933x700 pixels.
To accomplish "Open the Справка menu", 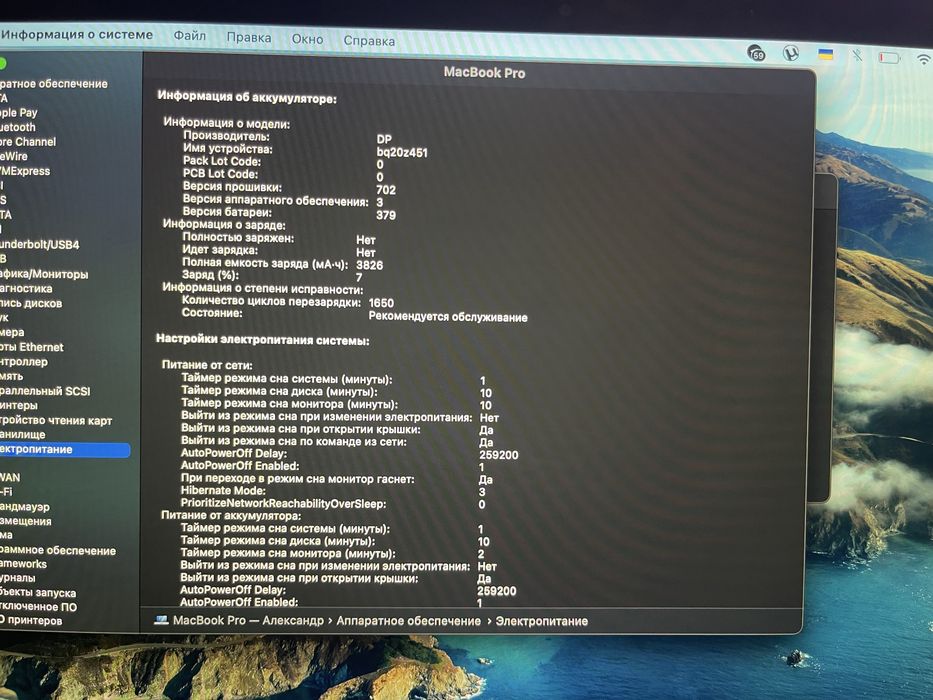I will [x=369, y=40].
